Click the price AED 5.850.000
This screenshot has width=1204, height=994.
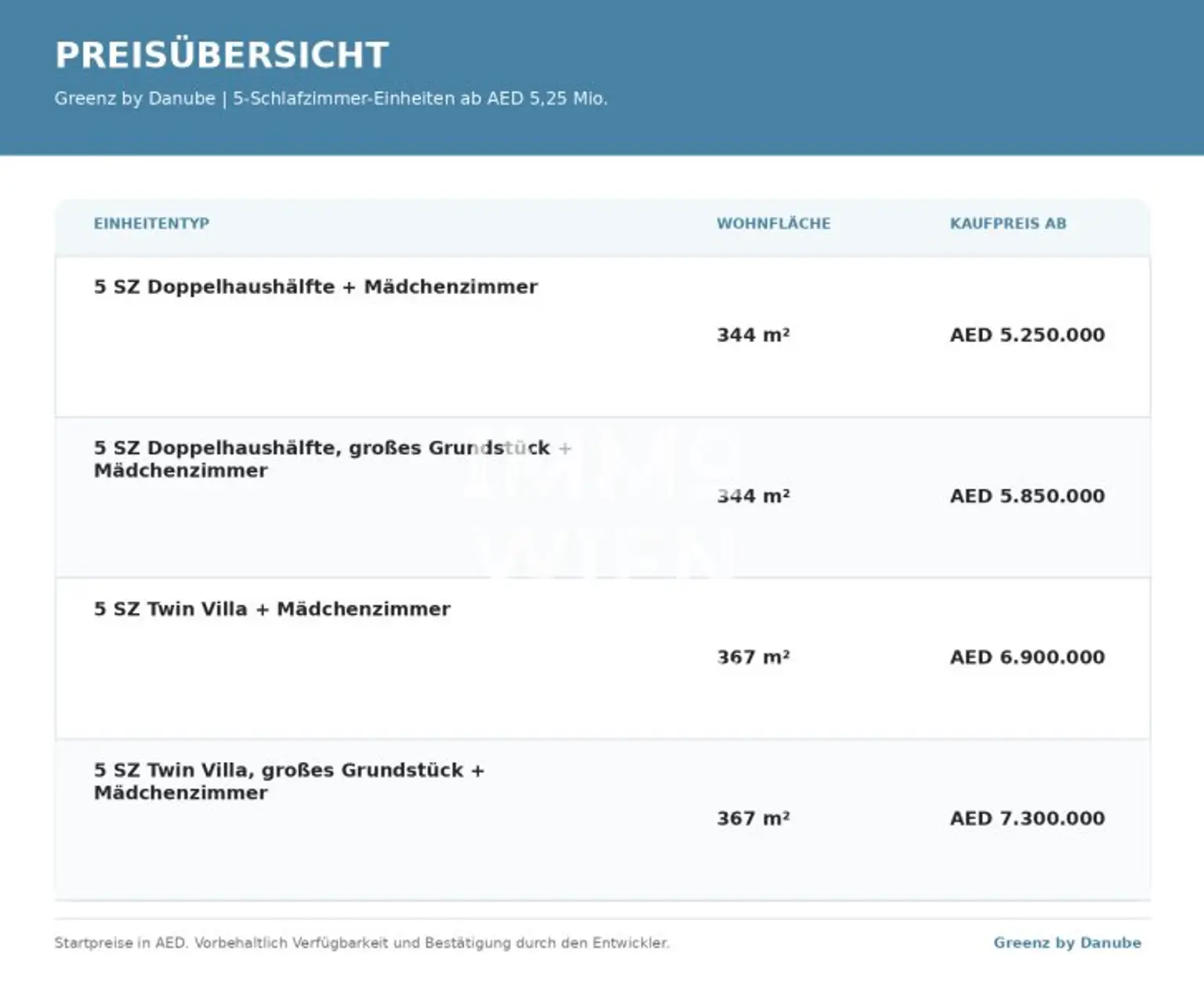click(x=1027, y=496)
